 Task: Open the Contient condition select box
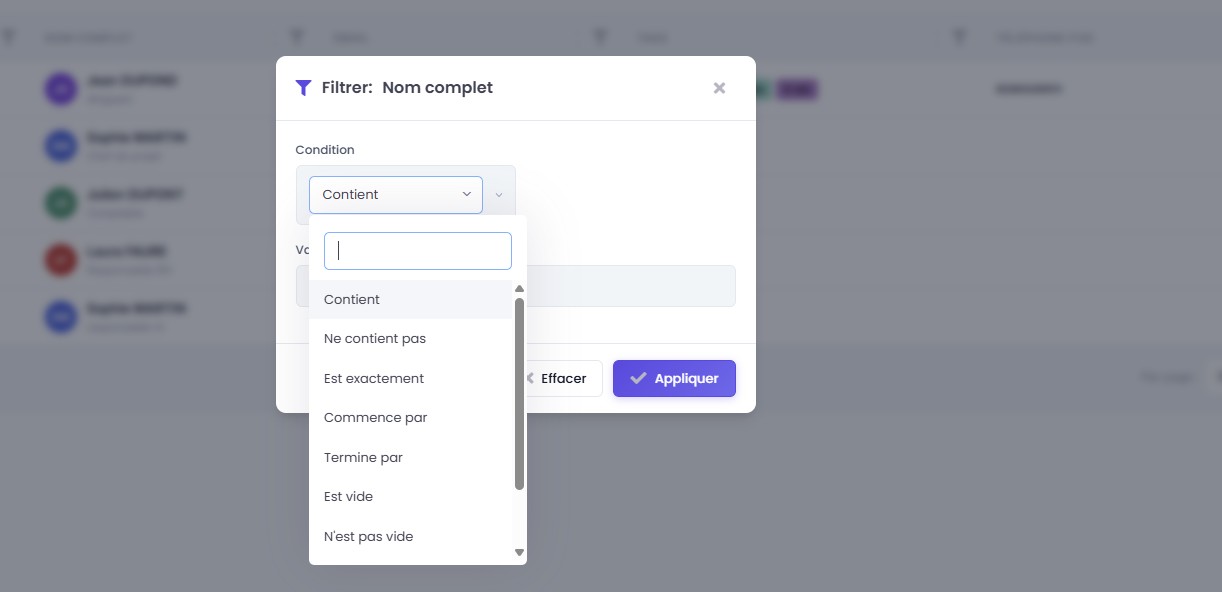(395, 195)
